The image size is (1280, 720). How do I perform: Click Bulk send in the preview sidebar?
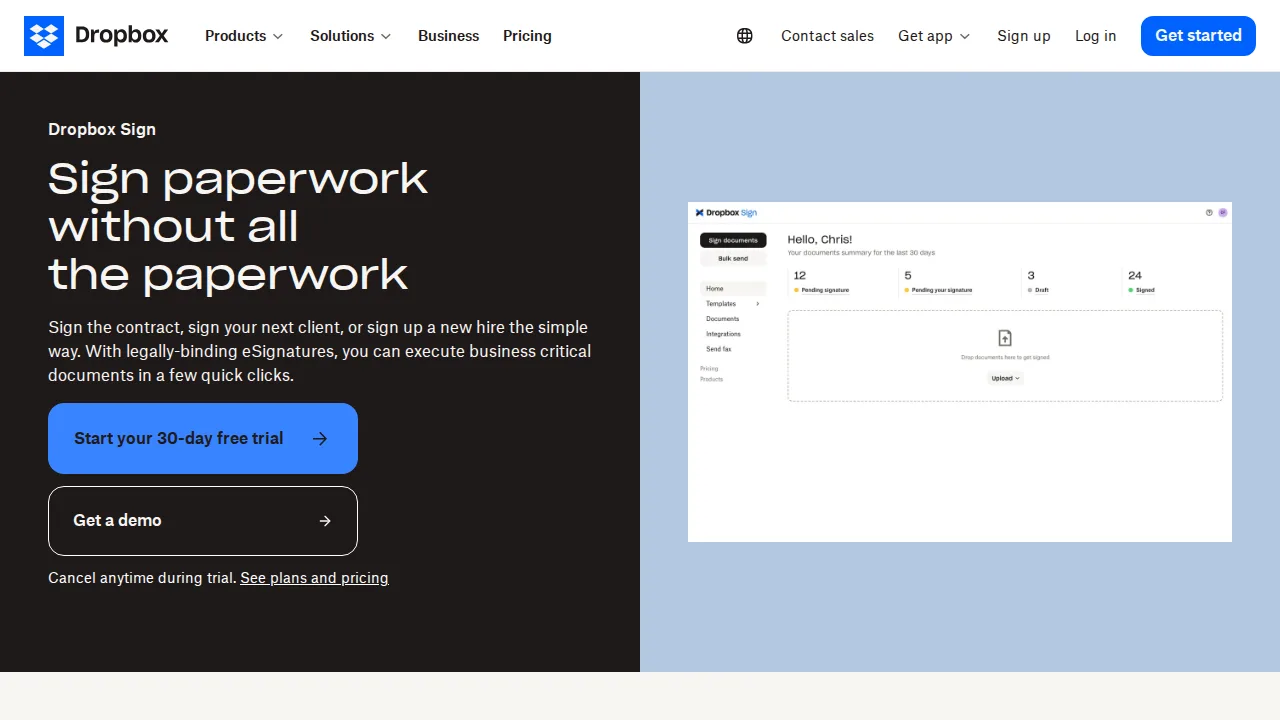coord(733,258)
